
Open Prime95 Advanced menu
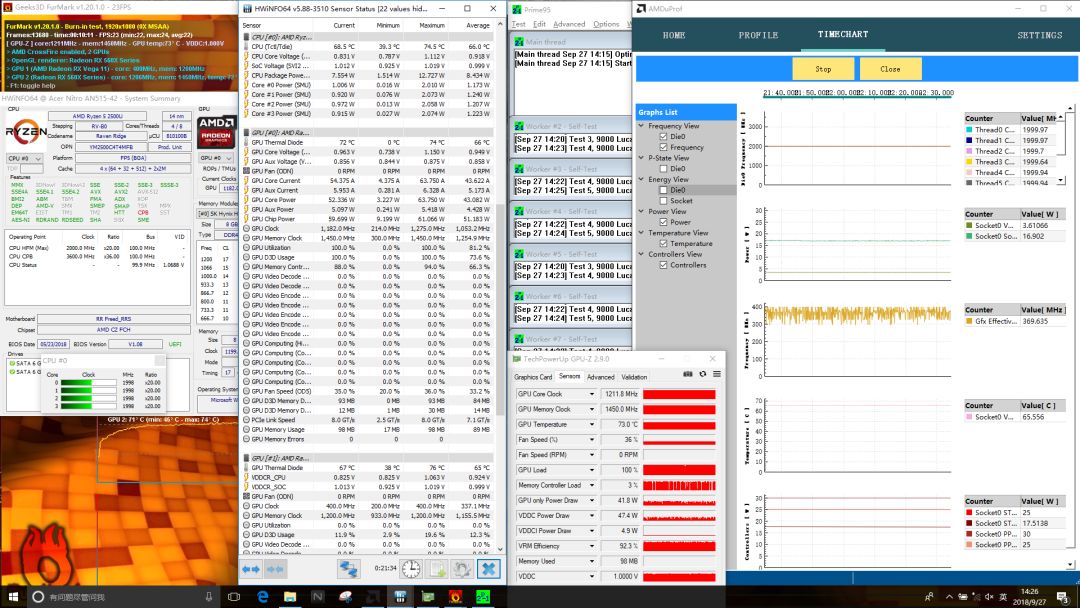click(x=569, y=24)
